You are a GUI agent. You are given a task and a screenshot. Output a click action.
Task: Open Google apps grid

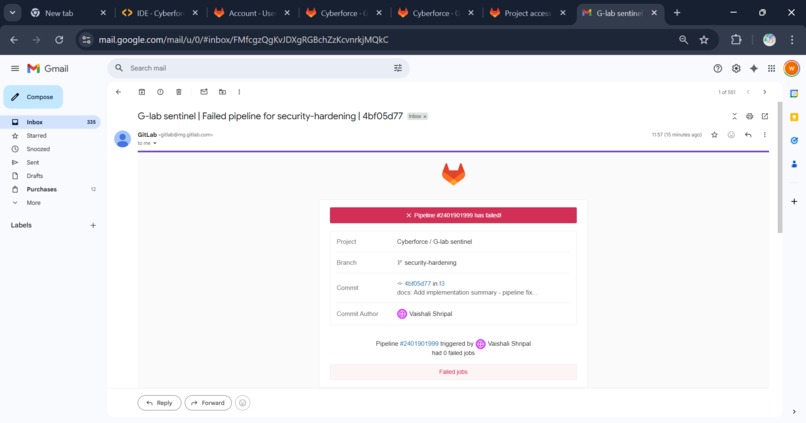772,68
